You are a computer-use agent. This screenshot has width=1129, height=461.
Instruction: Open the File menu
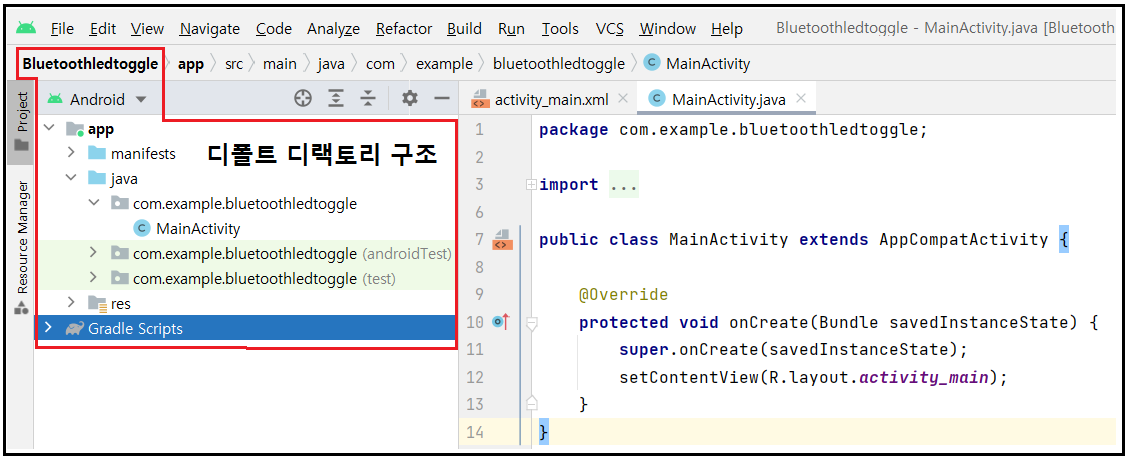[x=62, y=29]
